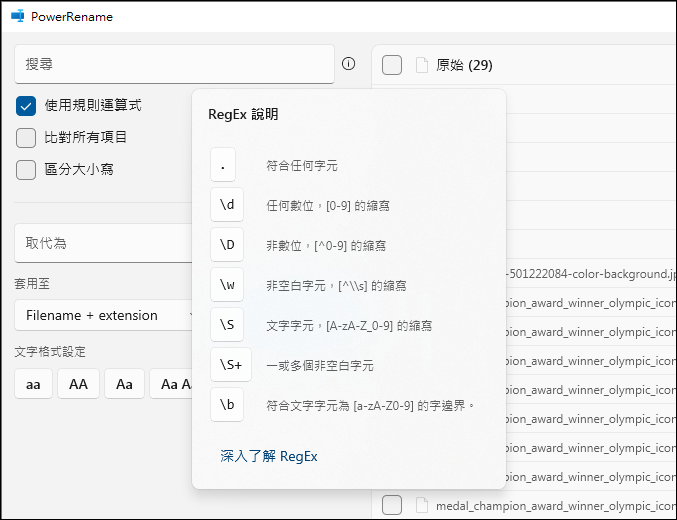The height and width of the screenshot is (520, 677).
Task: Click the 套用至 label
Action: [x=32, y=284]
